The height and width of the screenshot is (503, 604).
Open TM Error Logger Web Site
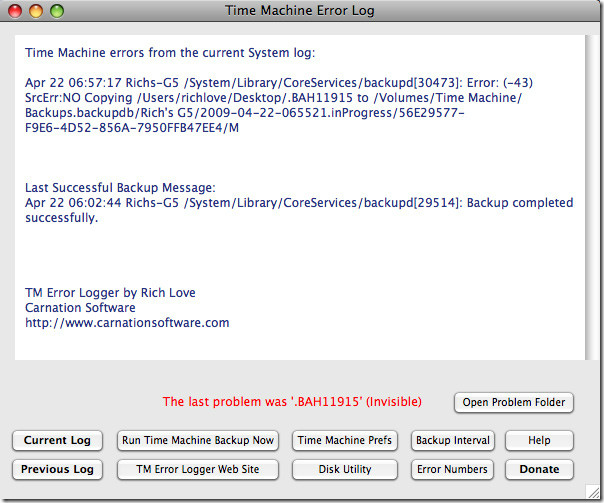click(198, 469)
